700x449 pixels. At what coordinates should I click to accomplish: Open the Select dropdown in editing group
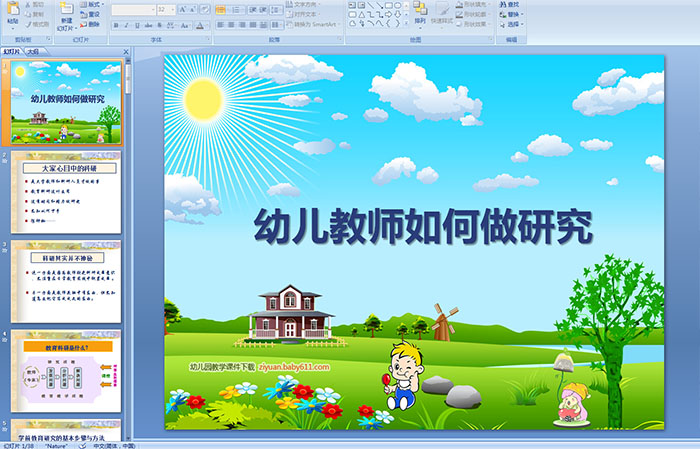[x=511, y=24]
